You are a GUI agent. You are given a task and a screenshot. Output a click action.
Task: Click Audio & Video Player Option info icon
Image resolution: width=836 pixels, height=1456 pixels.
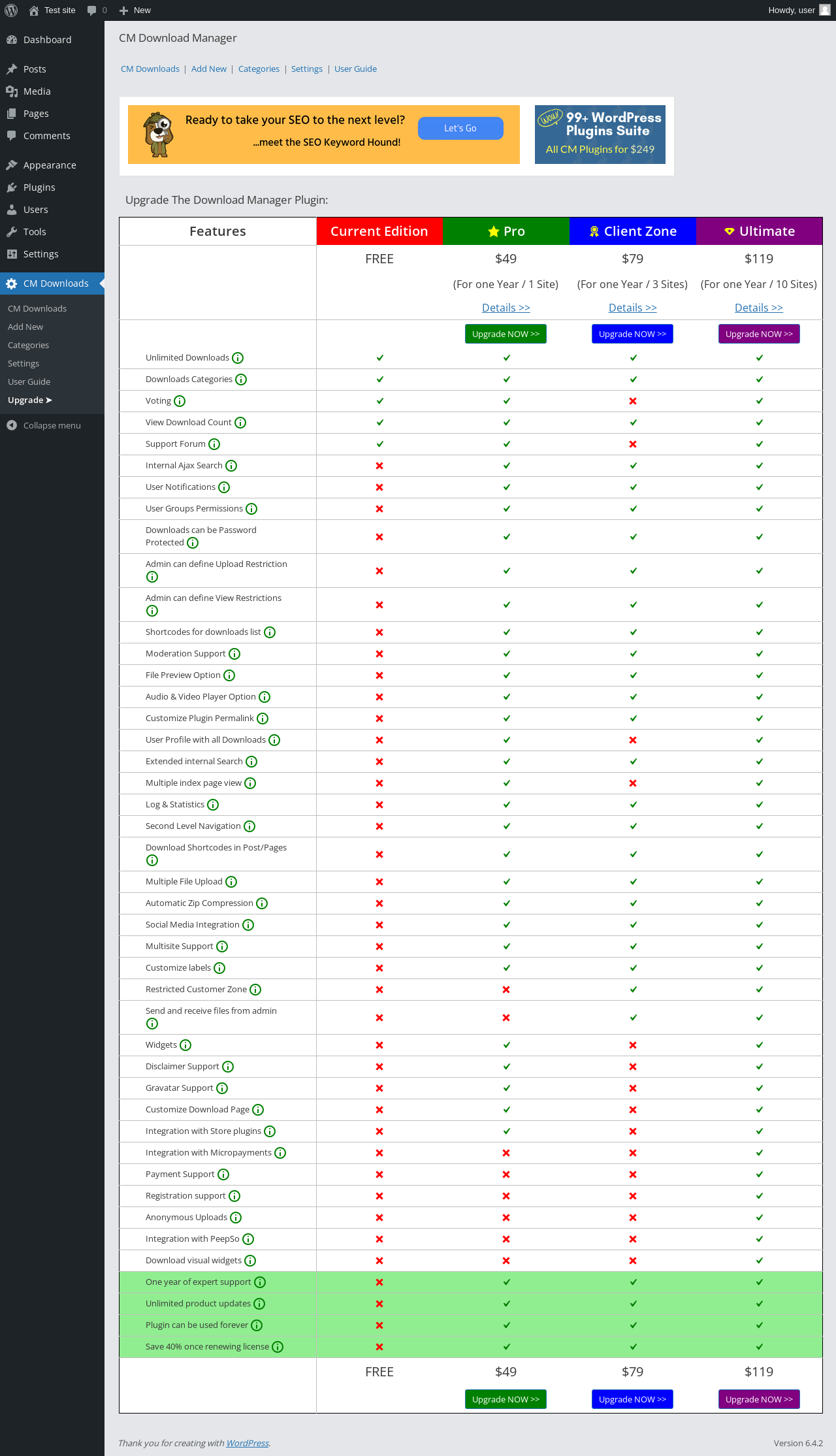tap(265, 697)
